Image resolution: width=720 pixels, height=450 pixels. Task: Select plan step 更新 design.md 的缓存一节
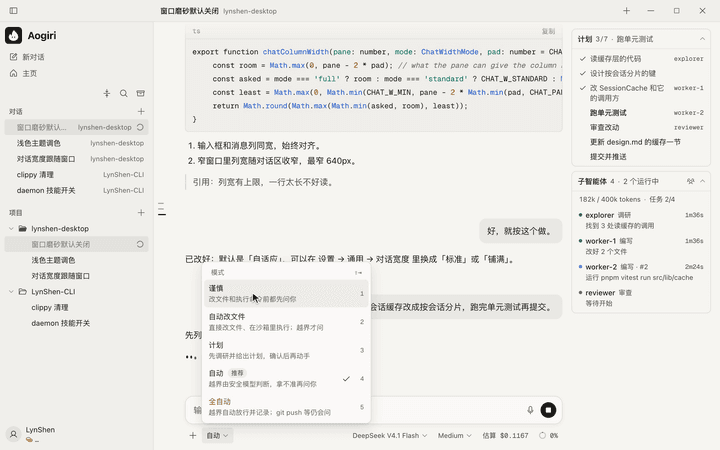point(641,142)
